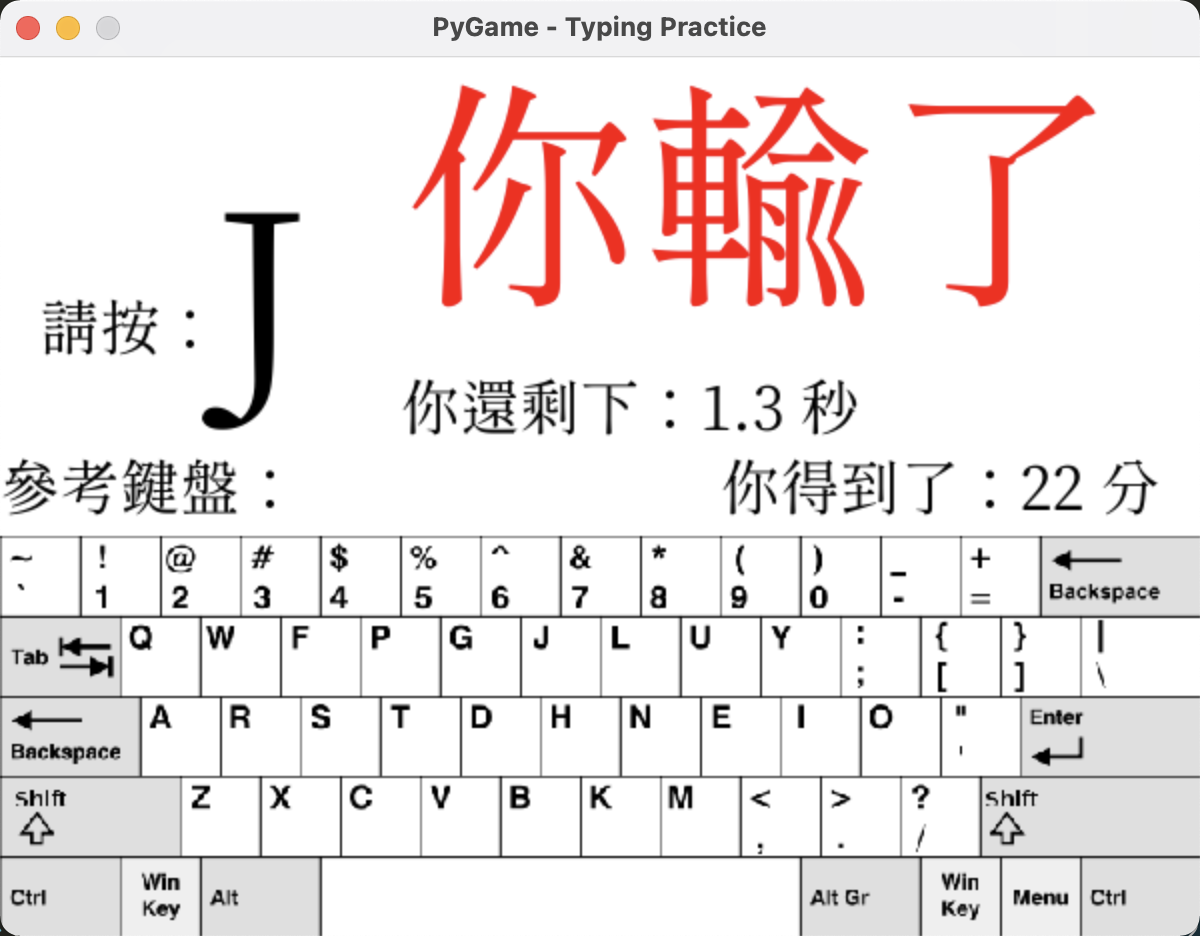The width and height of the screenshot is (1200, 936).
Task: Click the & 7 number key
Action: pos(601,577)
